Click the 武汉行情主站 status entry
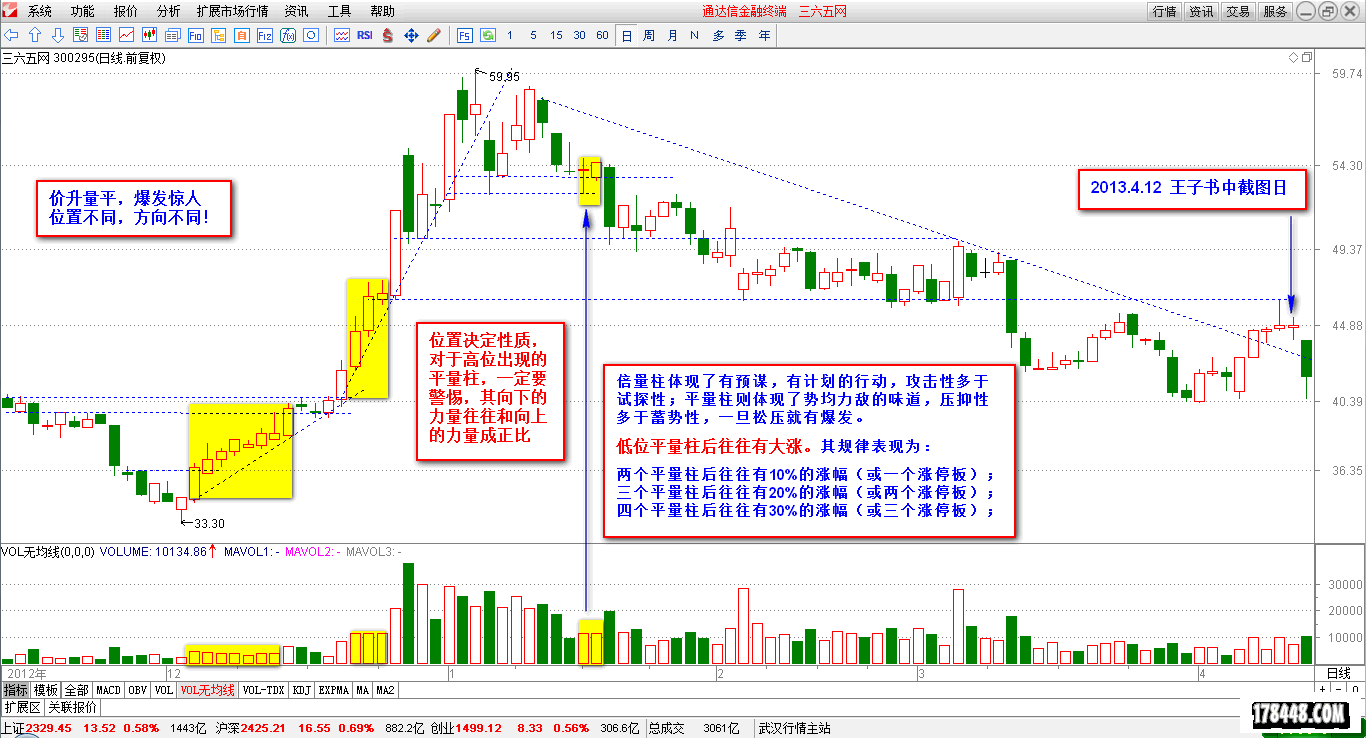The width and height of the screenshot is (1366, 738). (795, 728)
